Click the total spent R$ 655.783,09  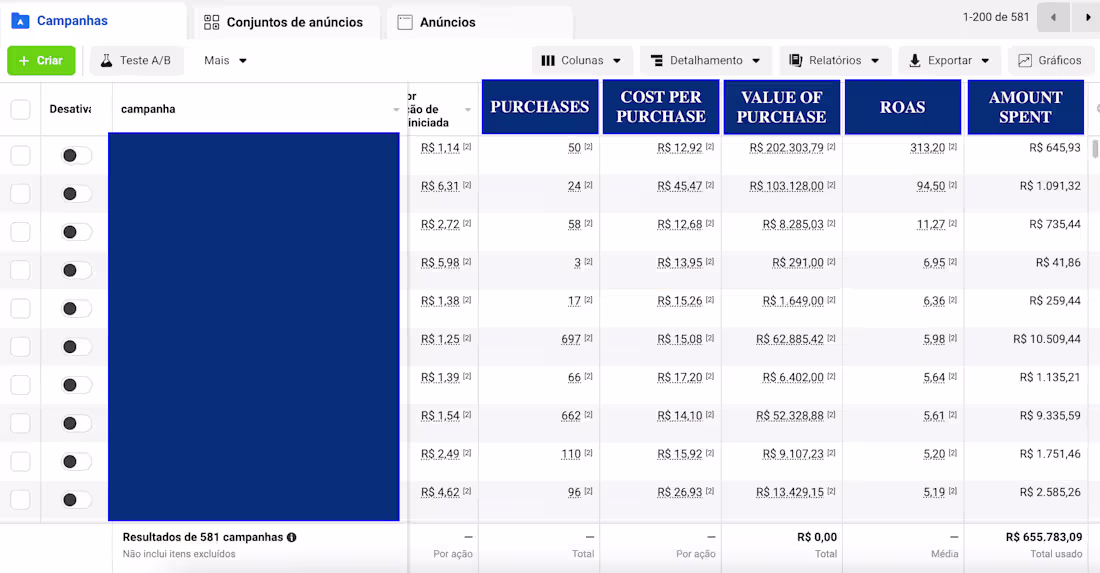(x=1044, y=537)
